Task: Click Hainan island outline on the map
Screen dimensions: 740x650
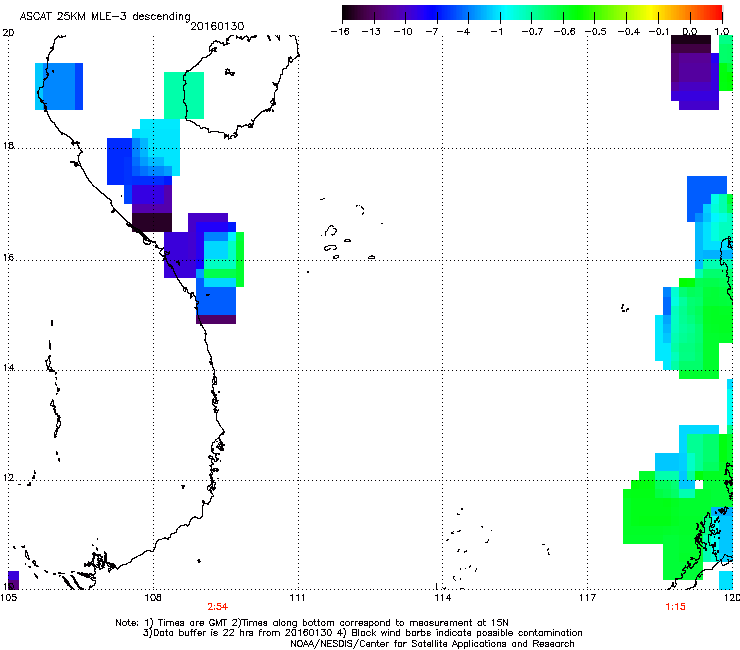Action: click(241, 86)
